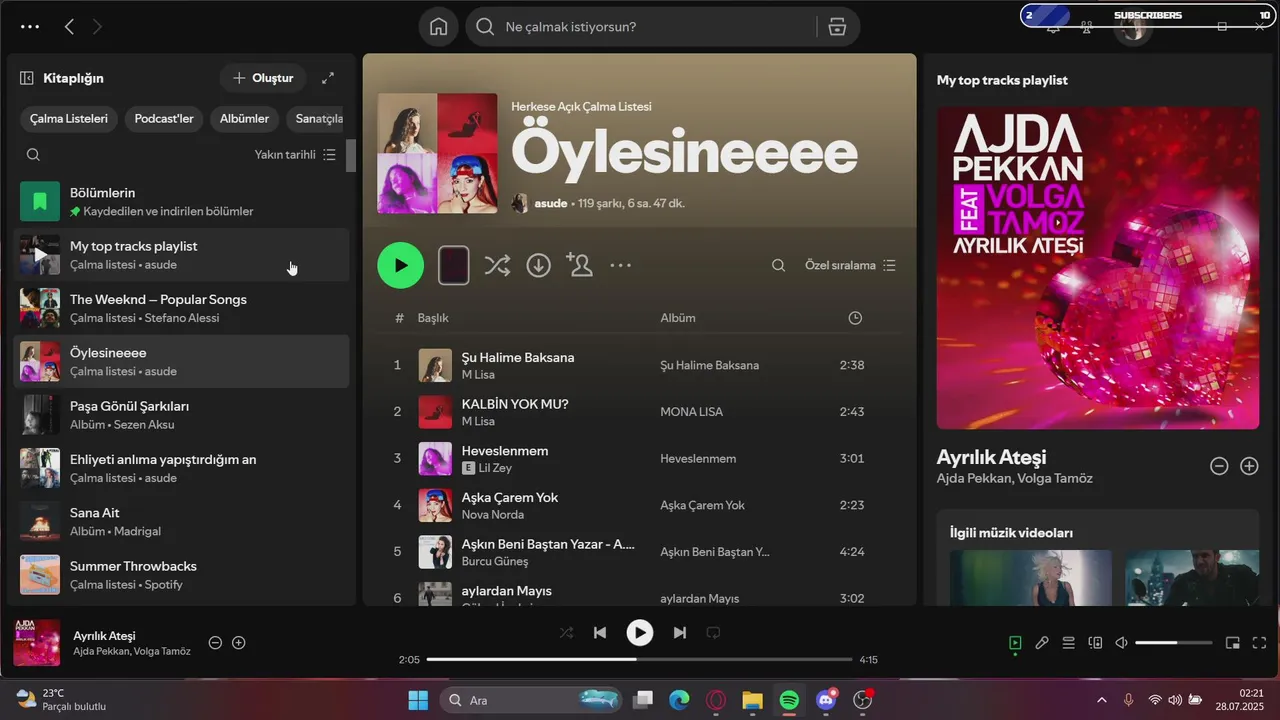Open Spotify from the Windows taskbar

point(789,700)
